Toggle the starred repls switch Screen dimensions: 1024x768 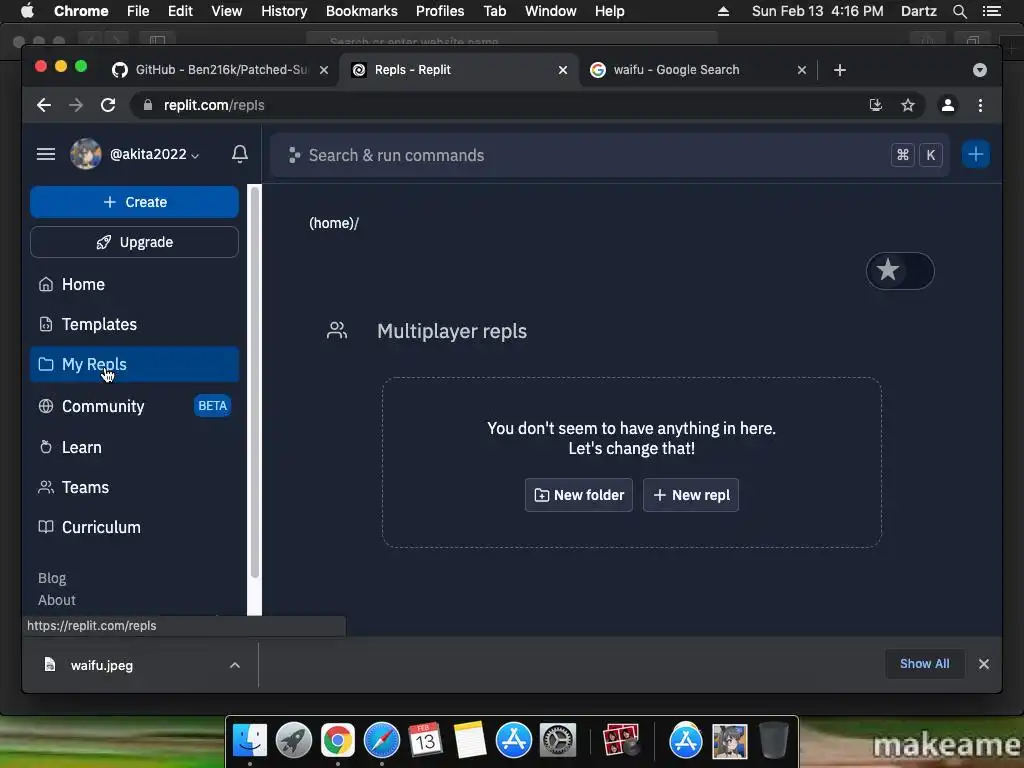900,270
